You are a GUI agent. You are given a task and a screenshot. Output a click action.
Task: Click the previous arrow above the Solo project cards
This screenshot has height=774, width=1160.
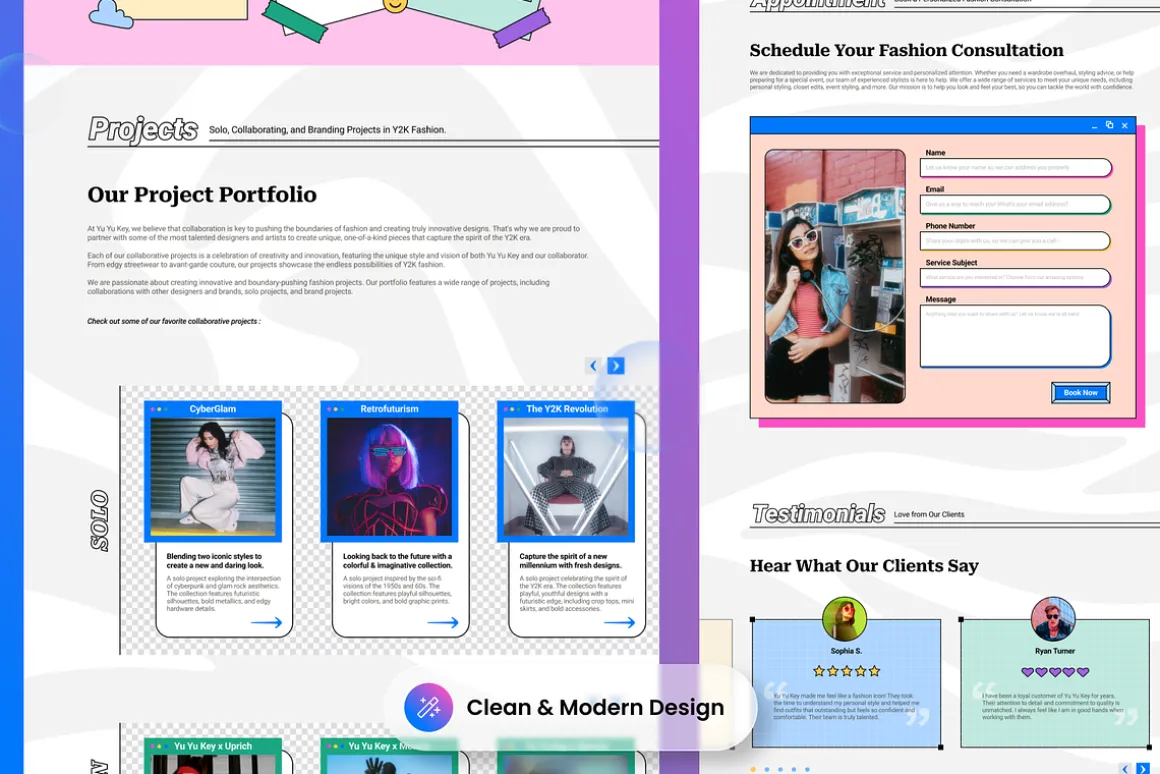593,366
